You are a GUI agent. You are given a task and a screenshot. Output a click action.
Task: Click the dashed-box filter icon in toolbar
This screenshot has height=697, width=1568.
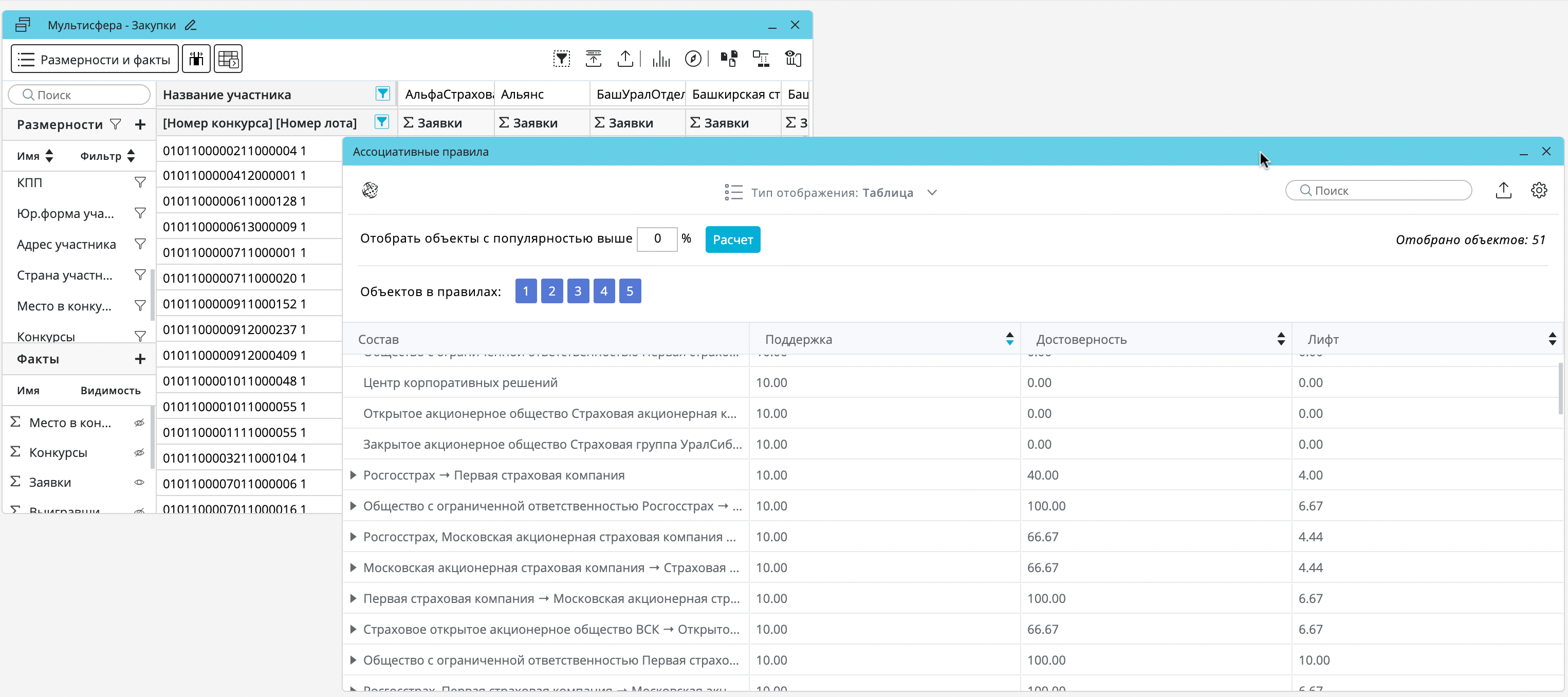click(x=561, y=59)
